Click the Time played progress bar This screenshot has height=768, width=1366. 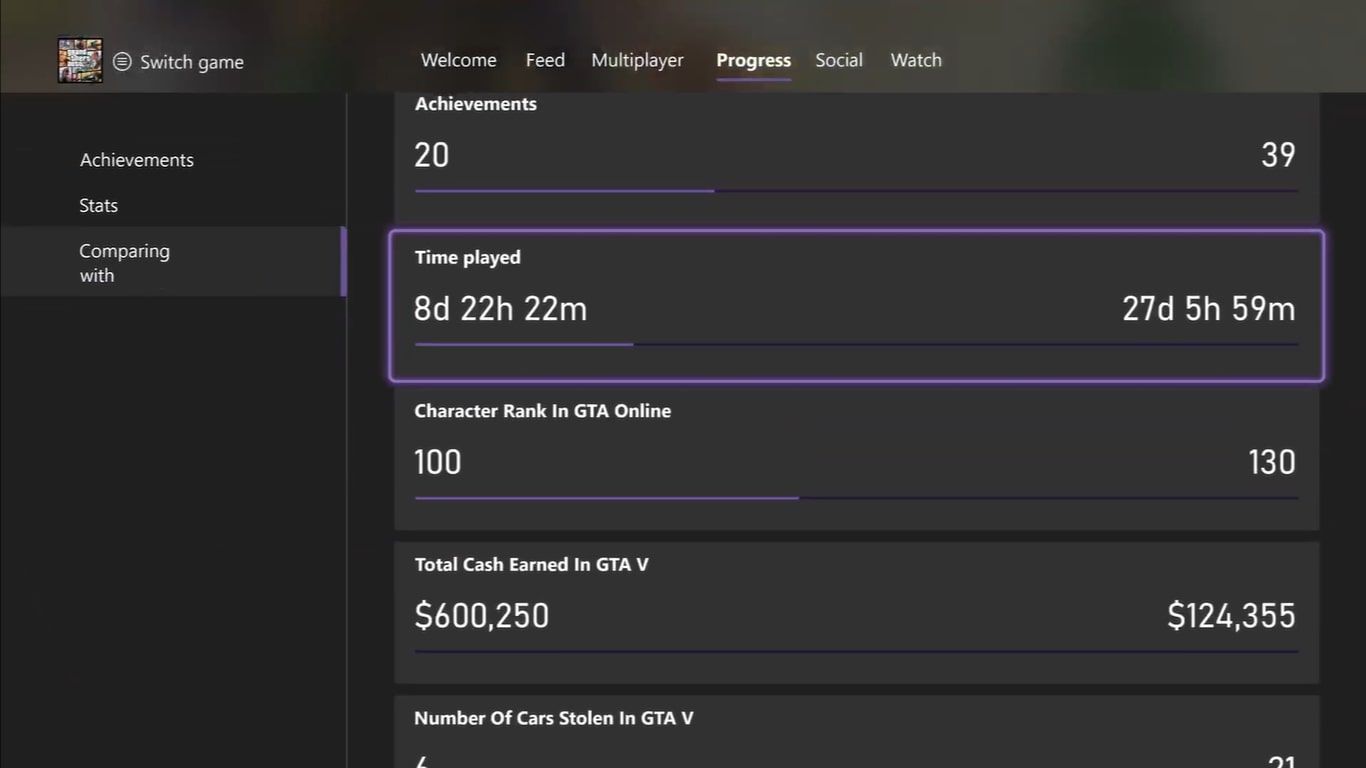(856, 344)
